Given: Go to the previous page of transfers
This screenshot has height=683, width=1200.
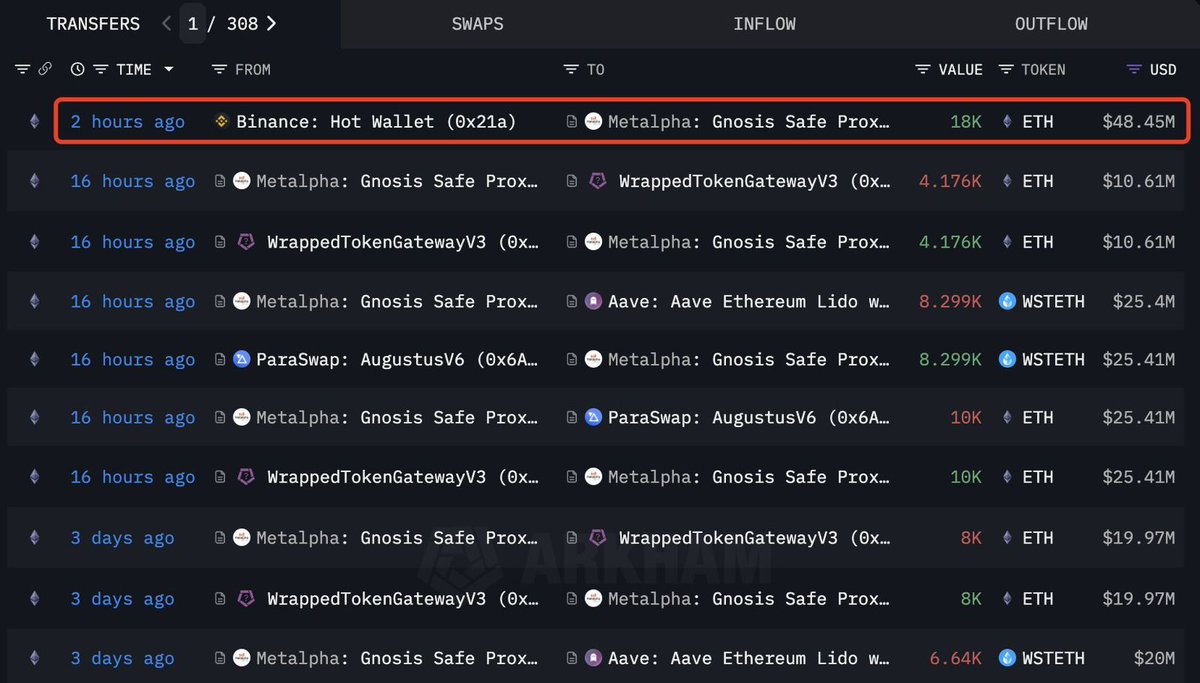Looking at the screenshot, I should point(167,24).
